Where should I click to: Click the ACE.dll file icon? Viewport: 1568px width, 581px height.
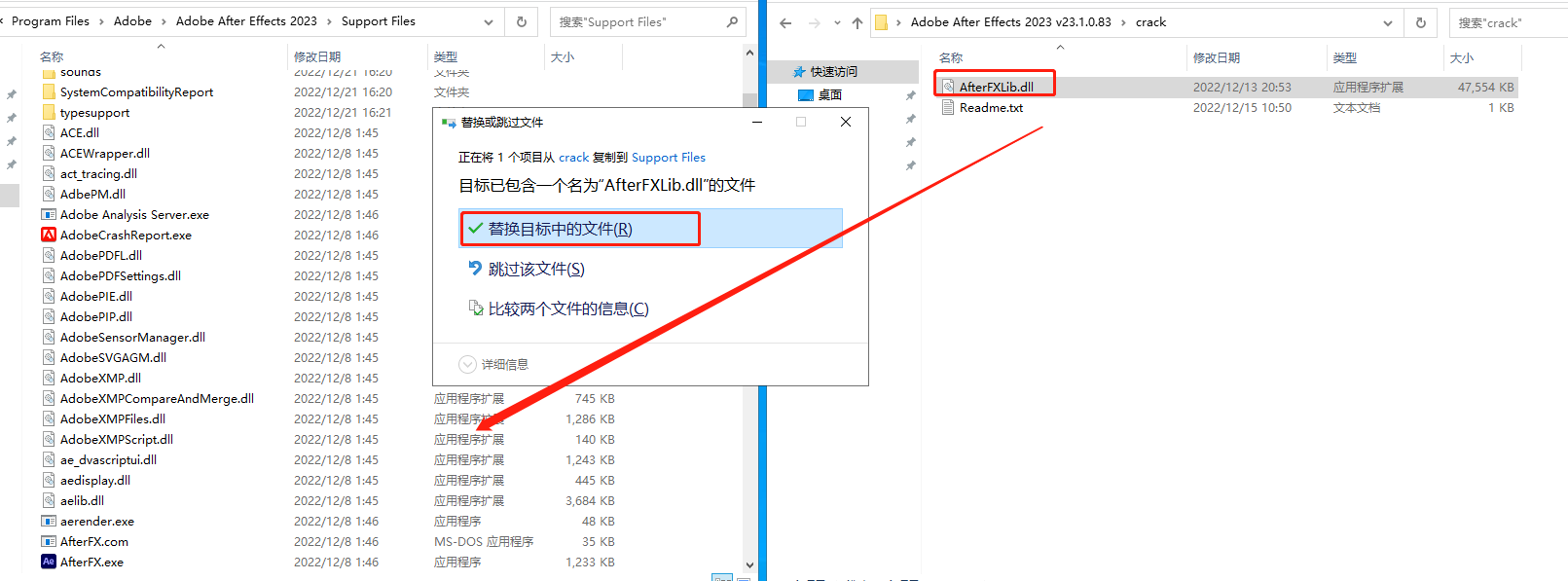tap(49, 132)
